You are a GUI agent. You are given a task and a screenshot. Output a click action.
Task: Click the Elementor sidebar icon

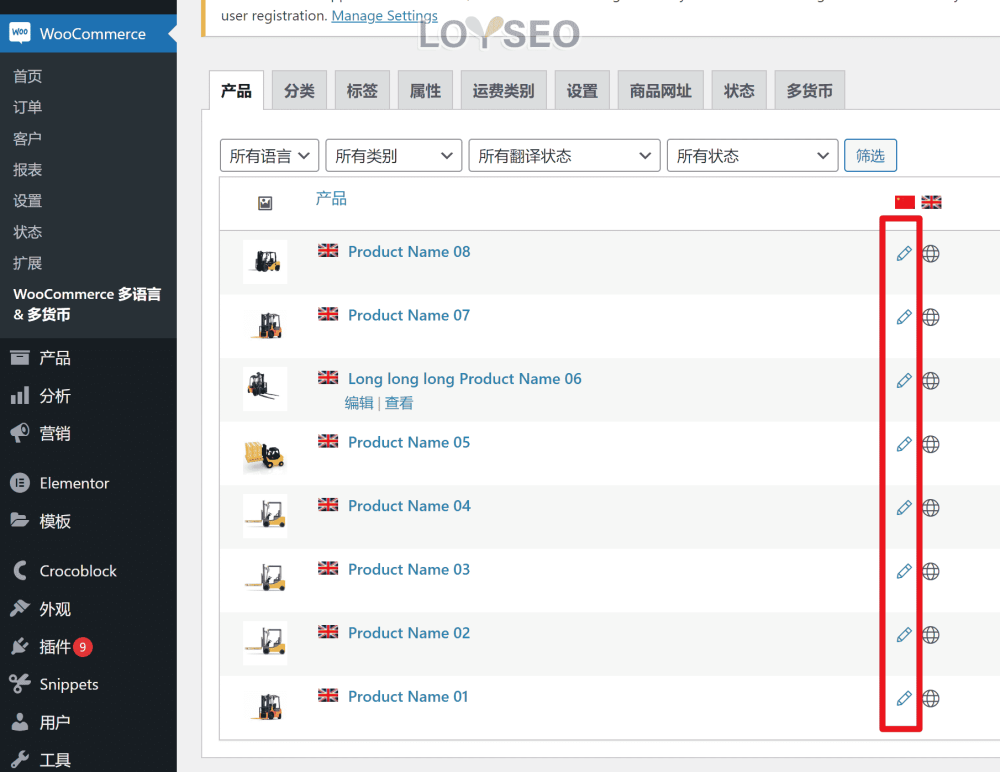pyautogui.click(x=20, y=483)
